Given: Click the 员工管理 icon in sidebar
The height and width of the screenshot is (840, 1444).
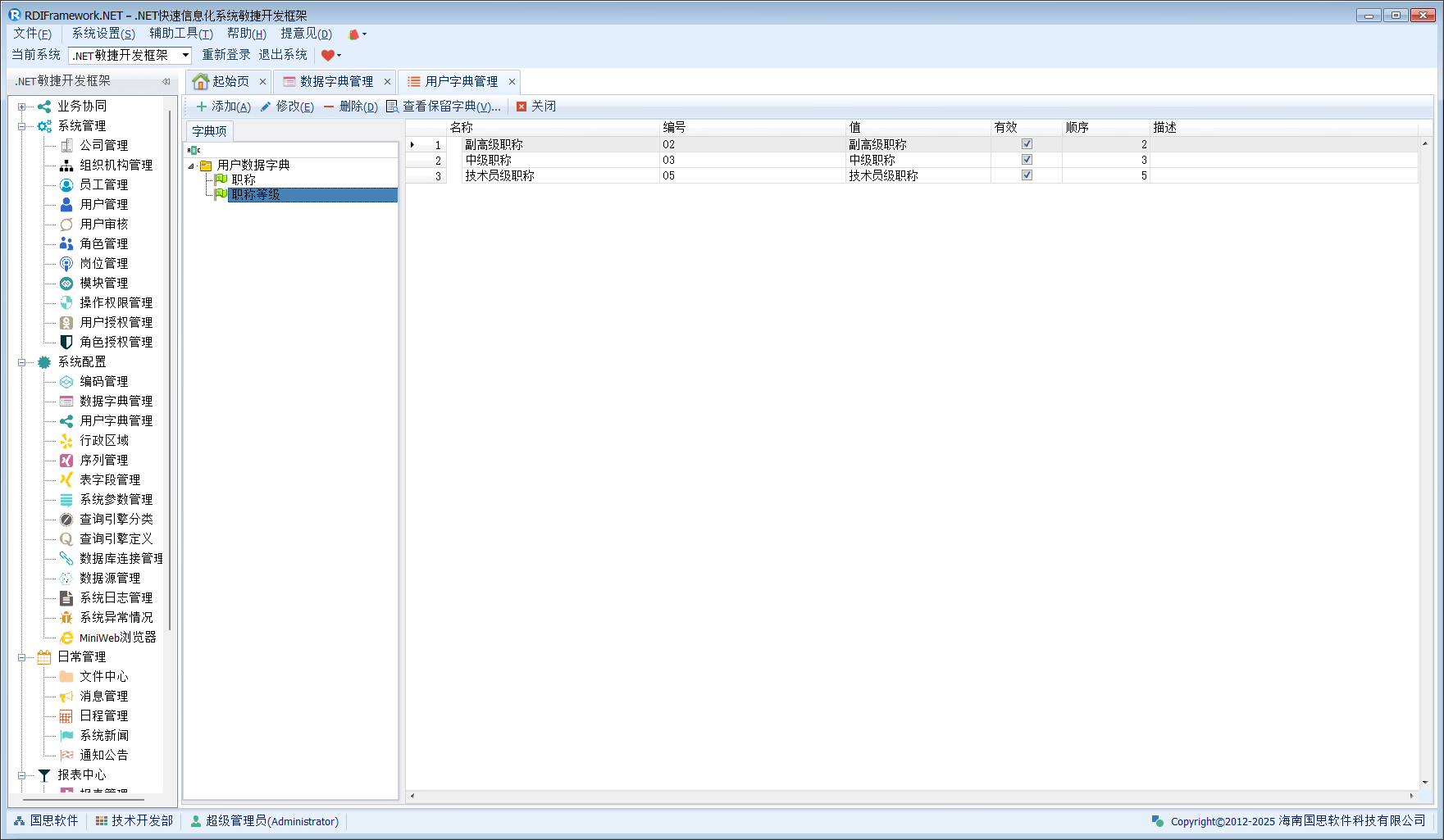Looking at the screenshot, I should (x=66, y=185).
